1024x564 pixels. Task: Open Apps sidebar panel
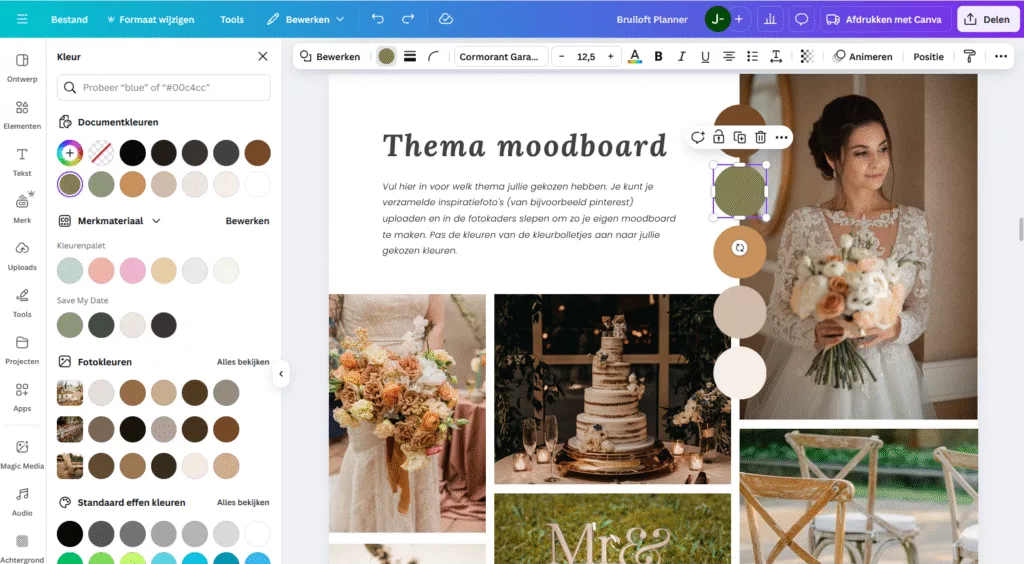click(x=22, y=396)
